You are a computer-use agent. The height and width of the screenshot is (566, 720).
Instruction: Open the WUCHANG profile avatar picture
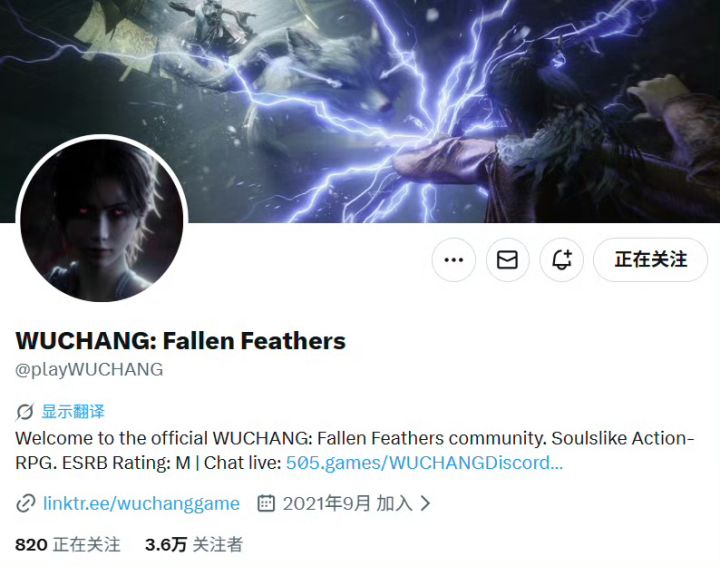click(101, 219)
